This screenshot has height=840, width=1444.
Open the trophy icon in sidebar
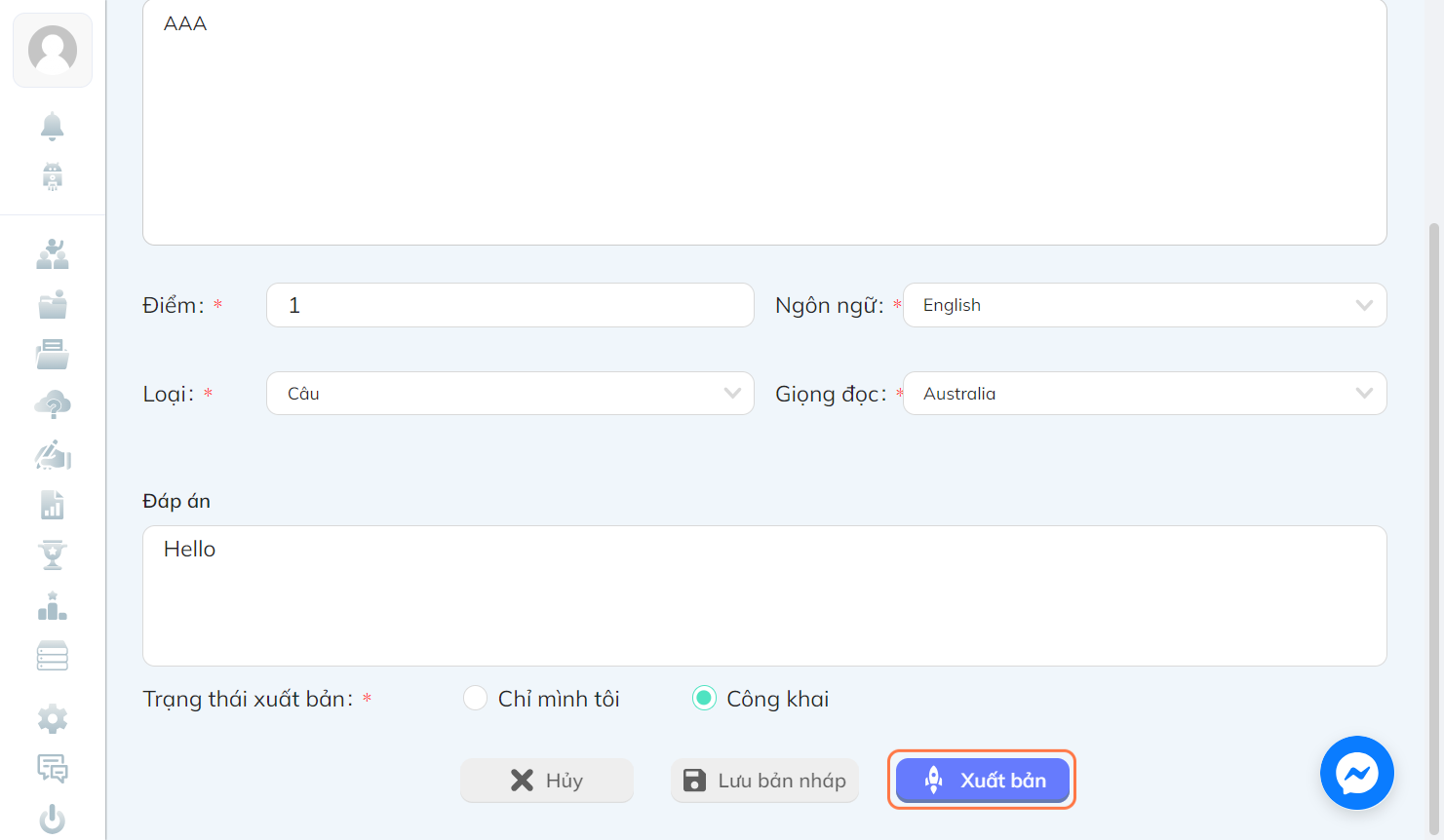[53, 555]
